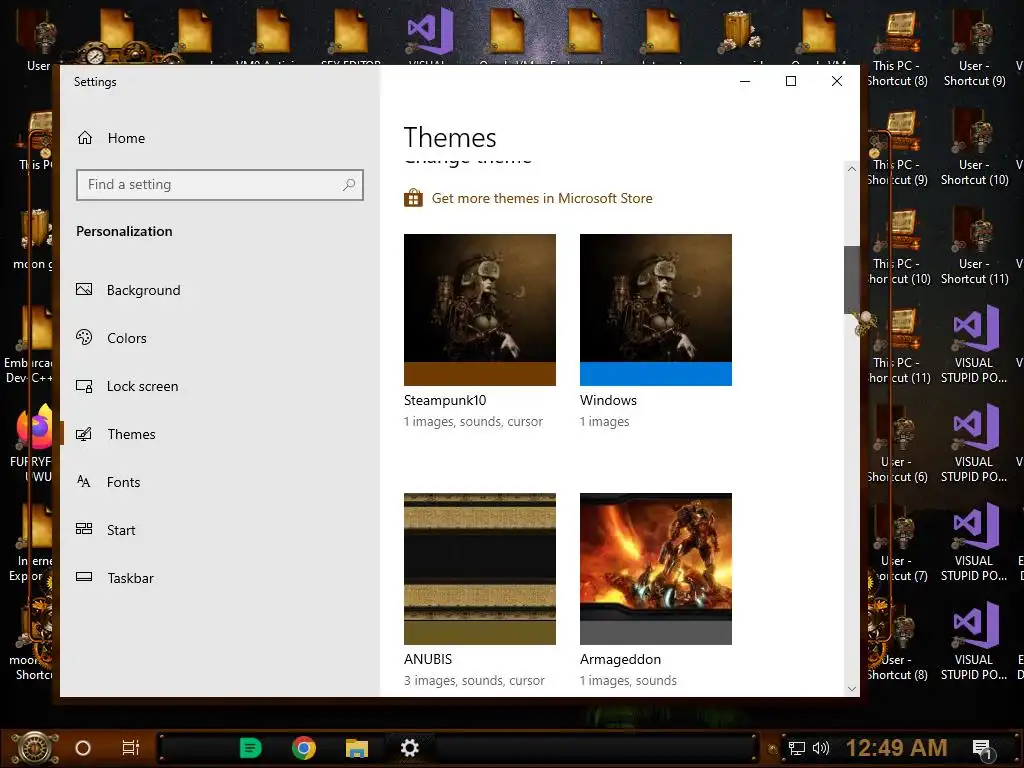This screenshot has height=768, width=1024.
Task: Click the Themes page scrollbar thumb
Action: pyautogui.click(x=852, y=280)
